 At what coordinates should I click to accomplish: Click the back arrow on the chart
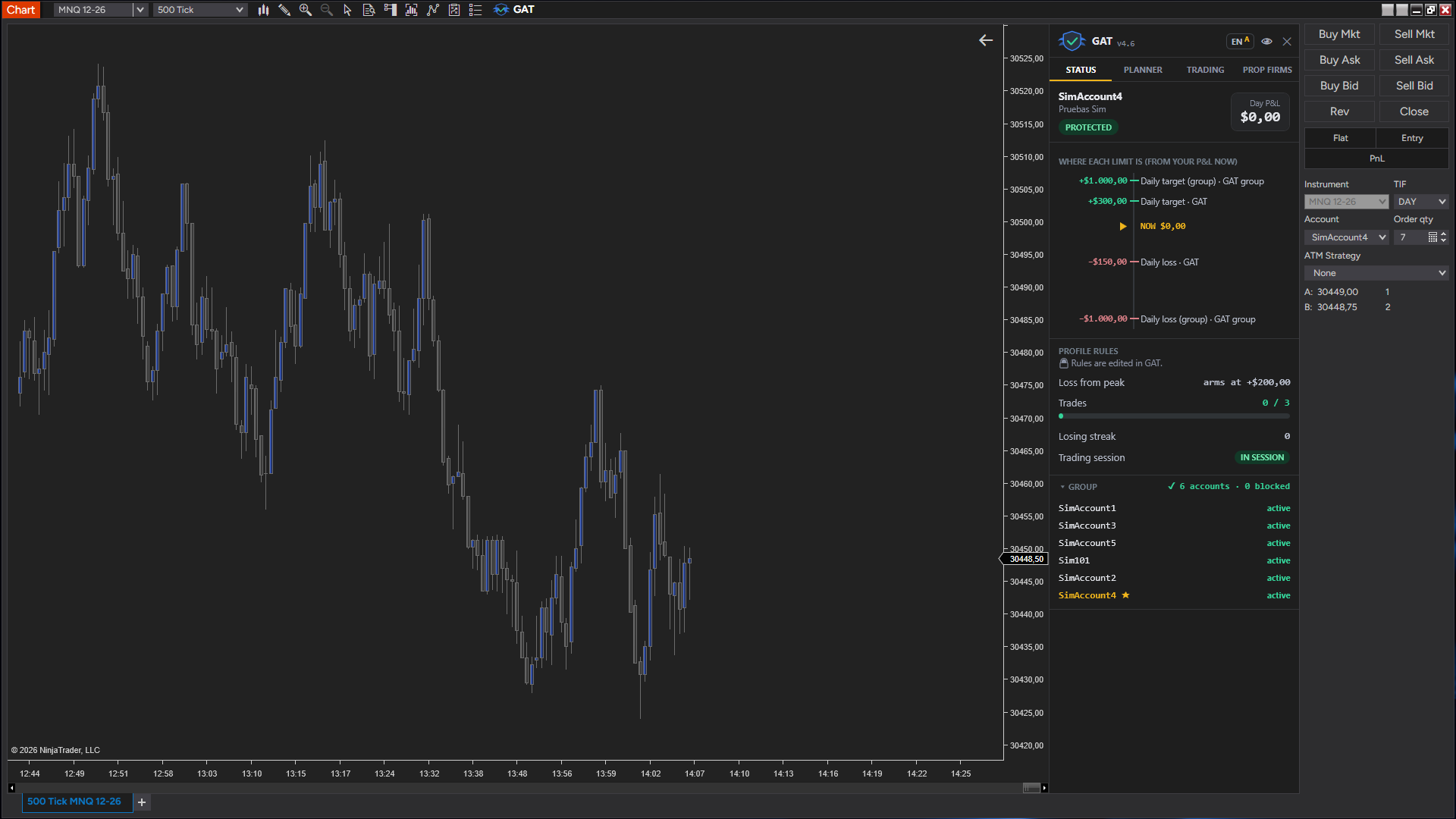[986, 40]
